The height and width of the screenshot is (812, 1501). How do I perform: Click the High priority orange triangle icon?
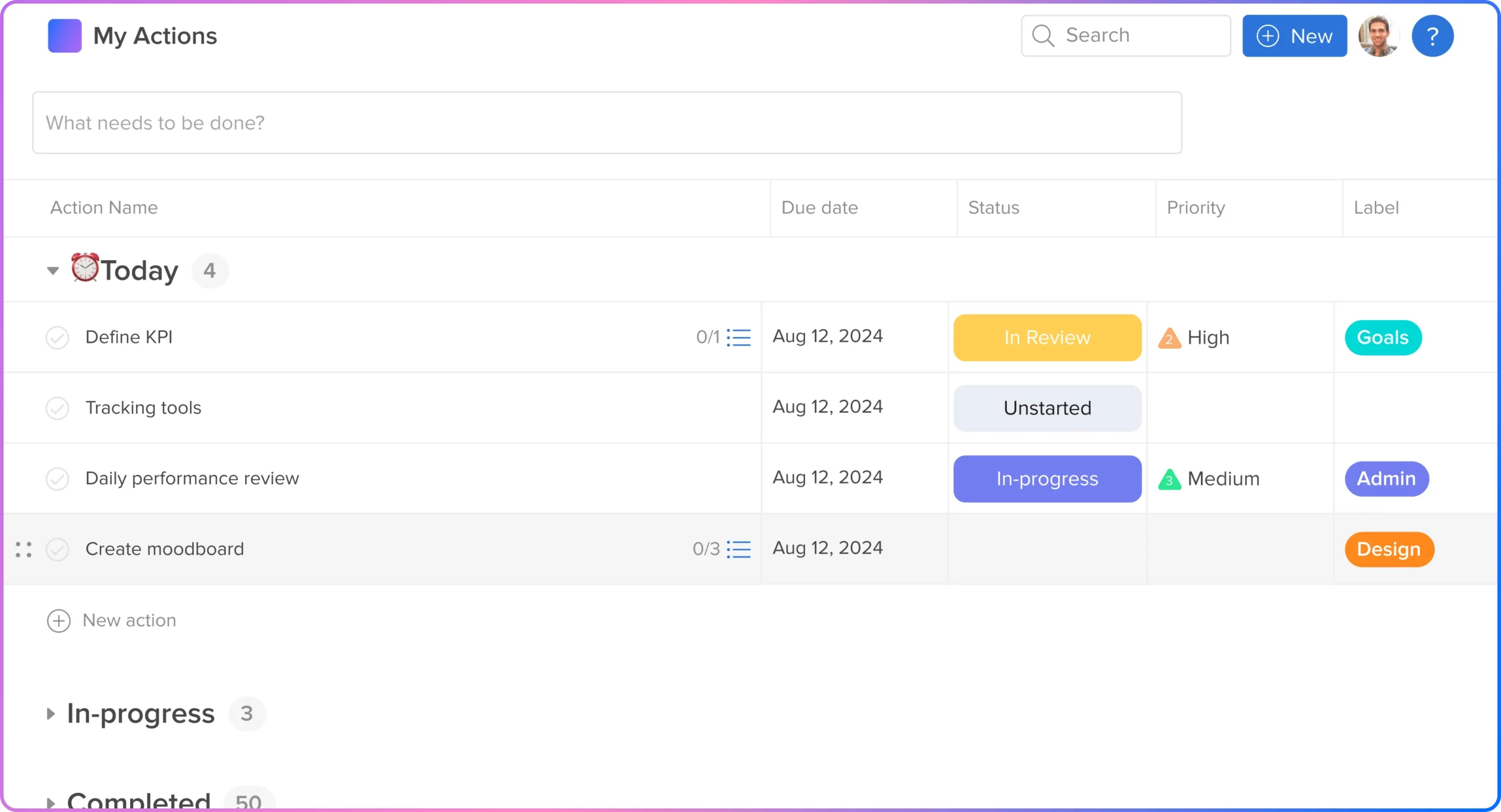click(x=1169, y=338)
